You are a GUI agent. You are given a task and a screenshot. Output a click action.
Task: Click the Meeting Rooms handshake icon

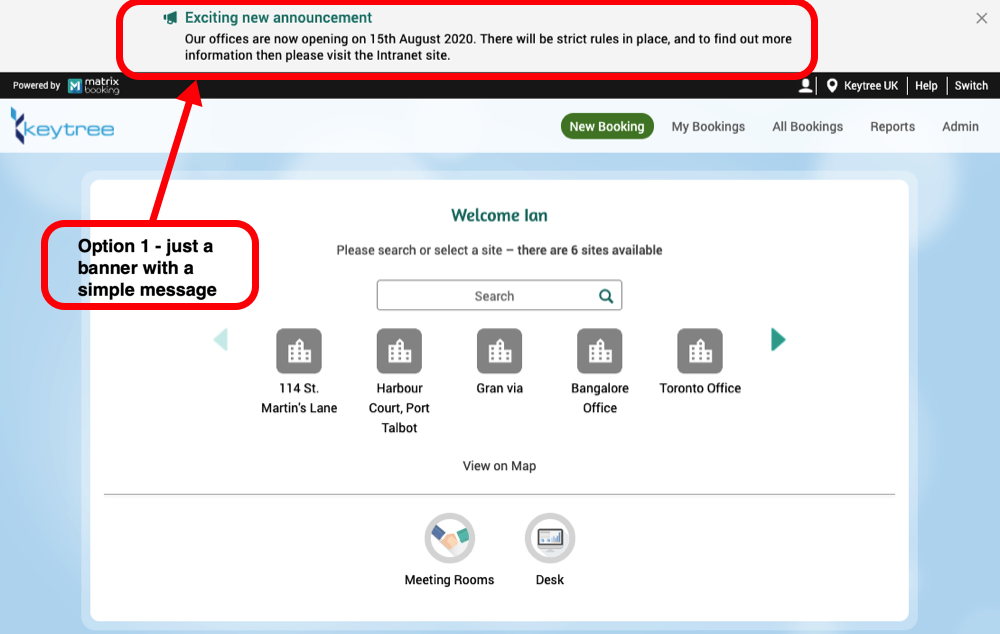tap(449, 539)
